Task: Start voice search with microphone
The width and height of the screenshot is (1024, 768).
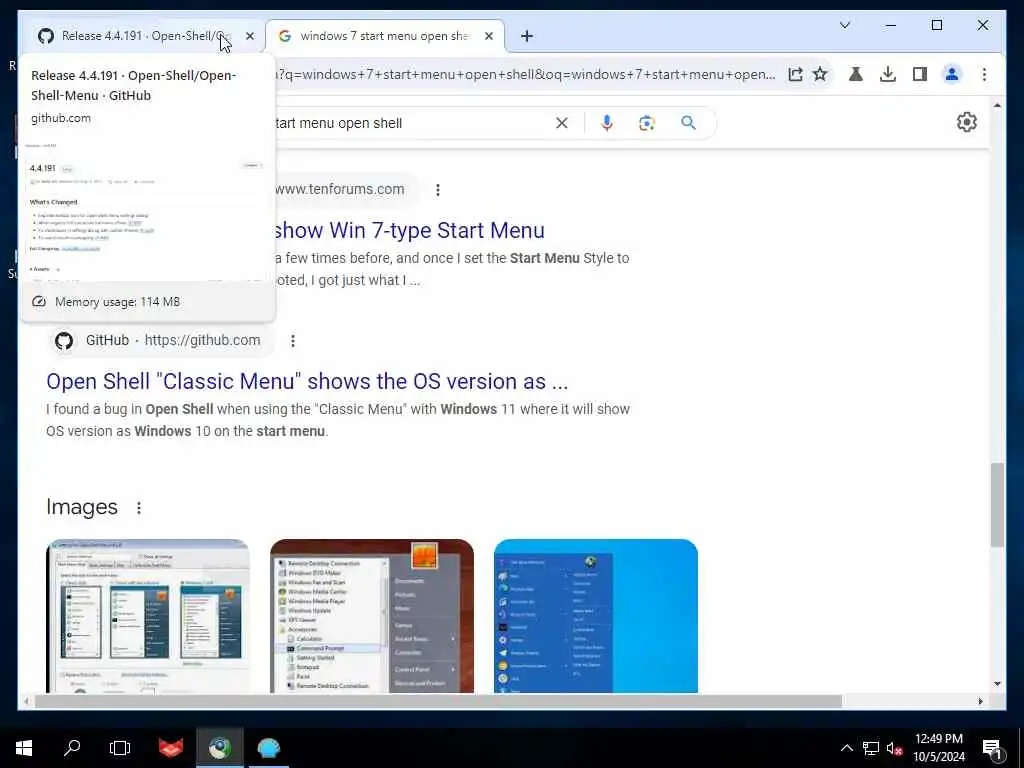Action: pyautogui.click(x=607, y=123)
